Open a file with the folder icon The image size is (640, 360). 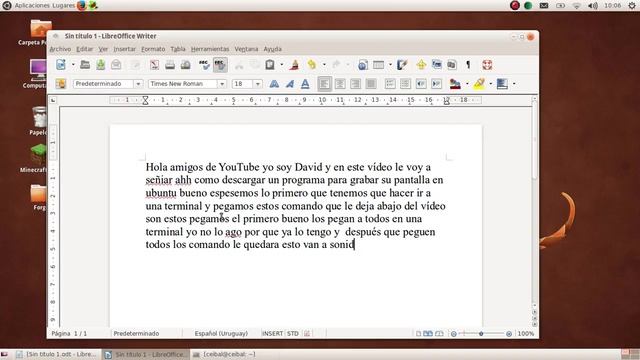[85, 64]
